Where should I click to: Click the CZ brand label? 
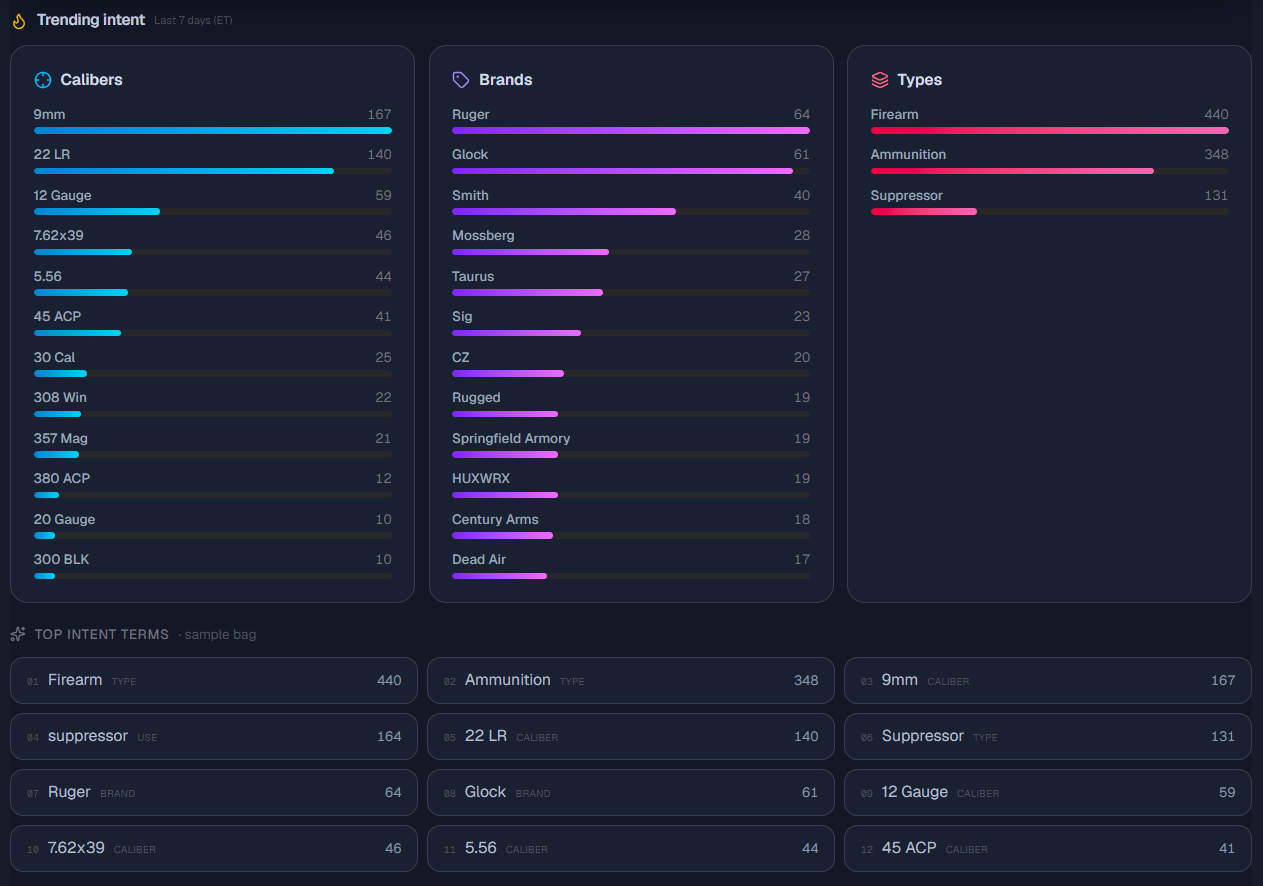[460, 357]
